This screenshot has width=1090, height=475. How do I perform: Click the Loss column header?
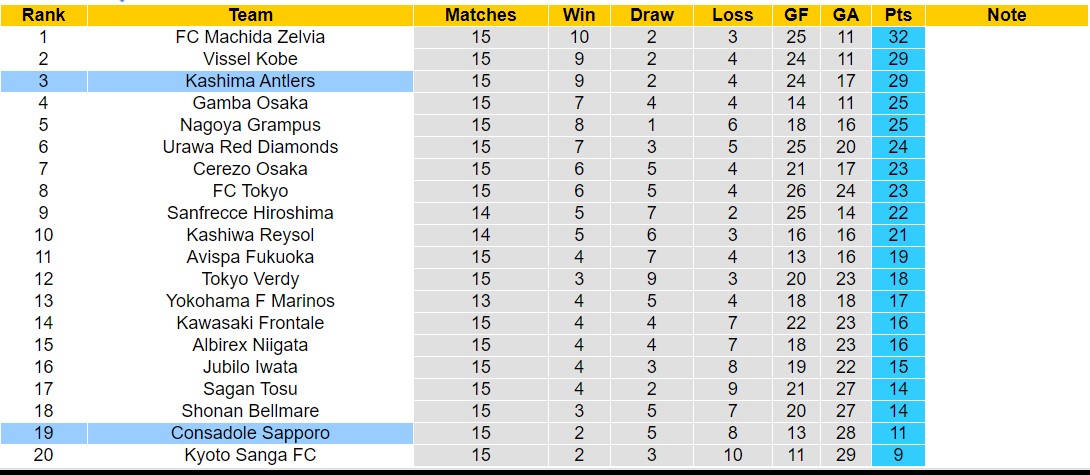(732, 15)
